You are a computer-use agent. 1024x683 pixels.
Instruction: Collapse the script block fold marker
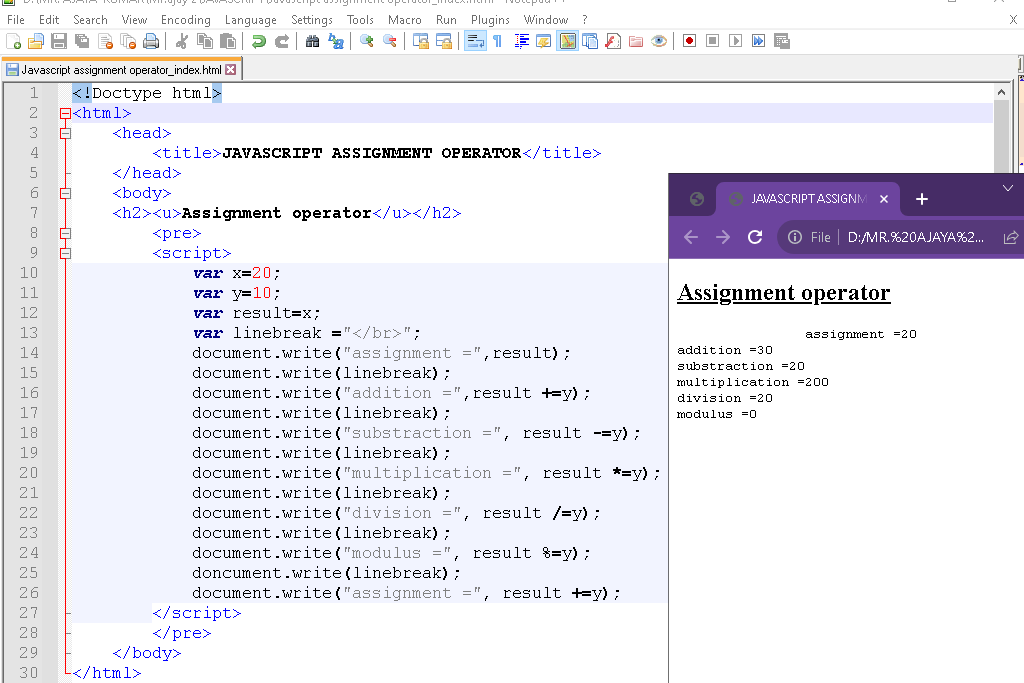pos(66,253)
